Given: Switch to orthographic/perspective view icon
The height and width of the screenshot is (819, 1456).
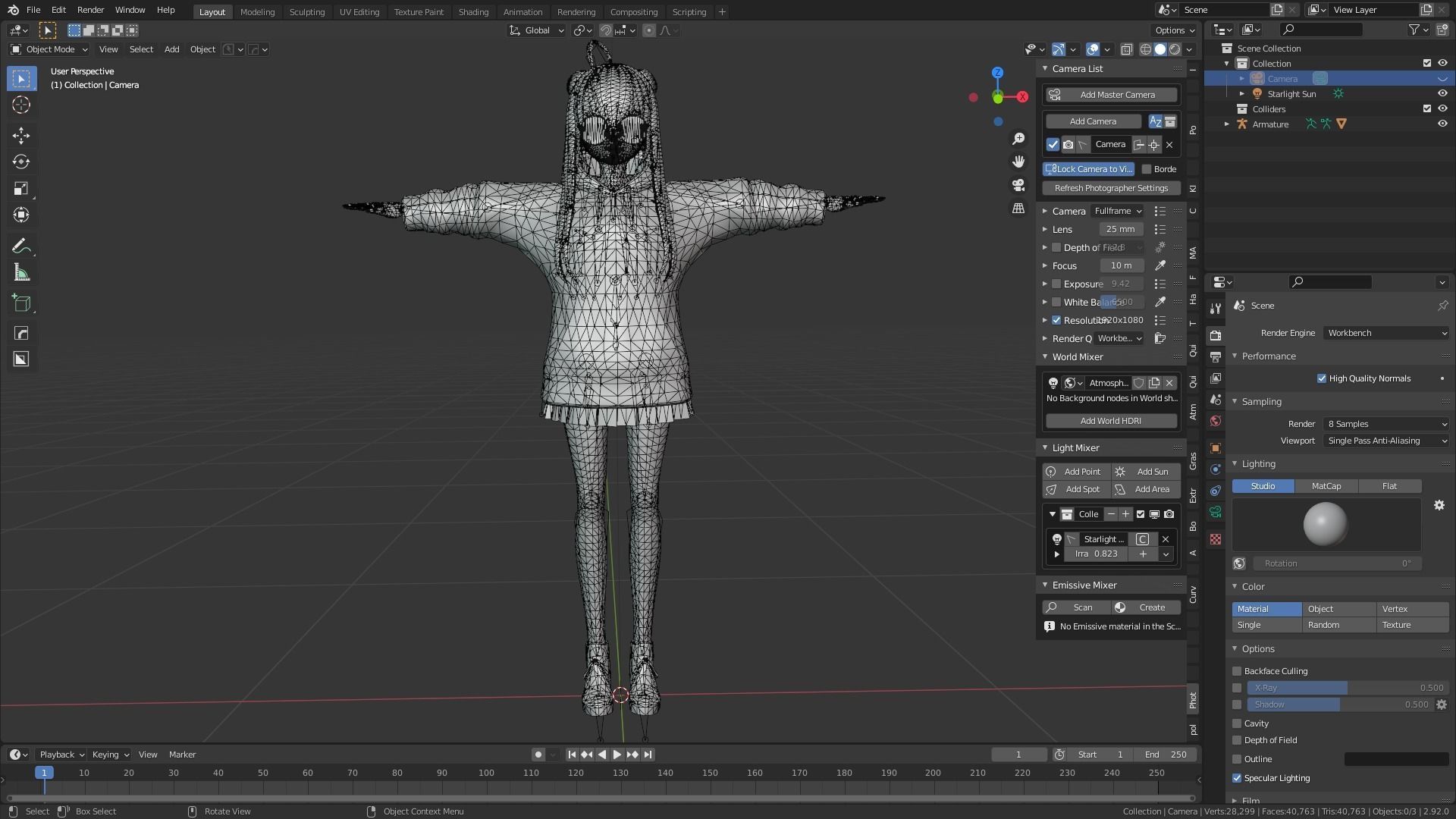Looking at the screenshot, I should coord(1018,208).
